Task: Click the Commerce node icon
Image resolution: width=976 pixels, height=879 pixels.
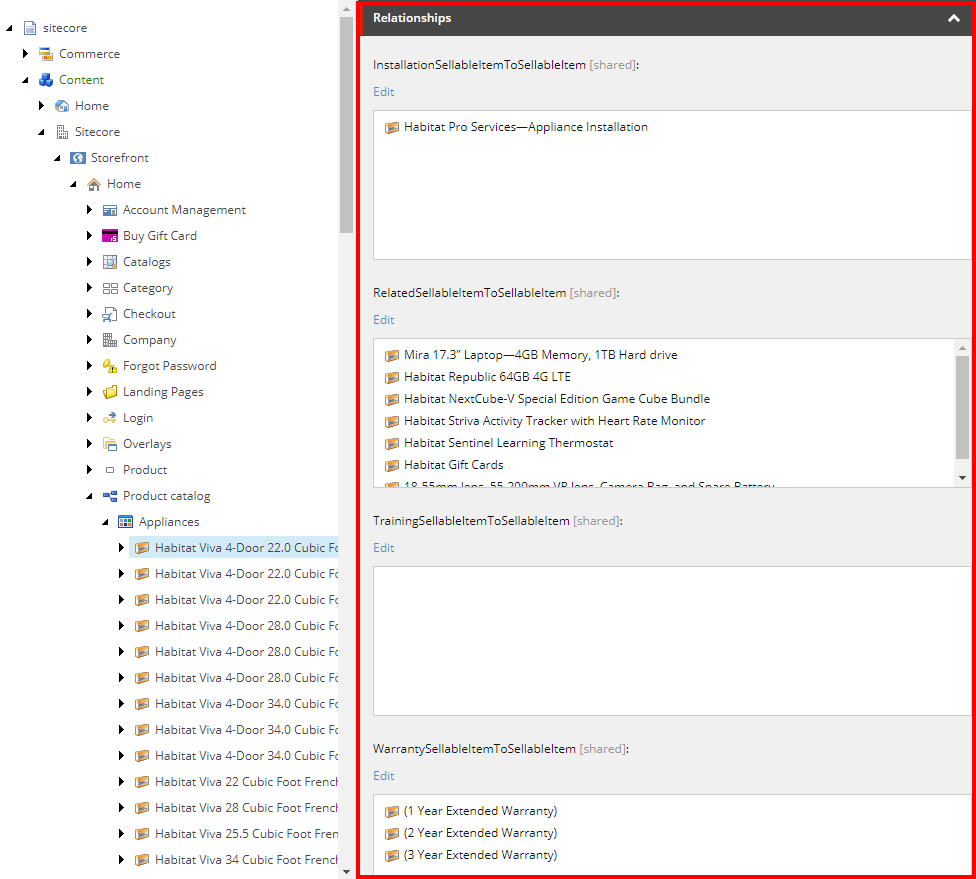Action: 46,54
